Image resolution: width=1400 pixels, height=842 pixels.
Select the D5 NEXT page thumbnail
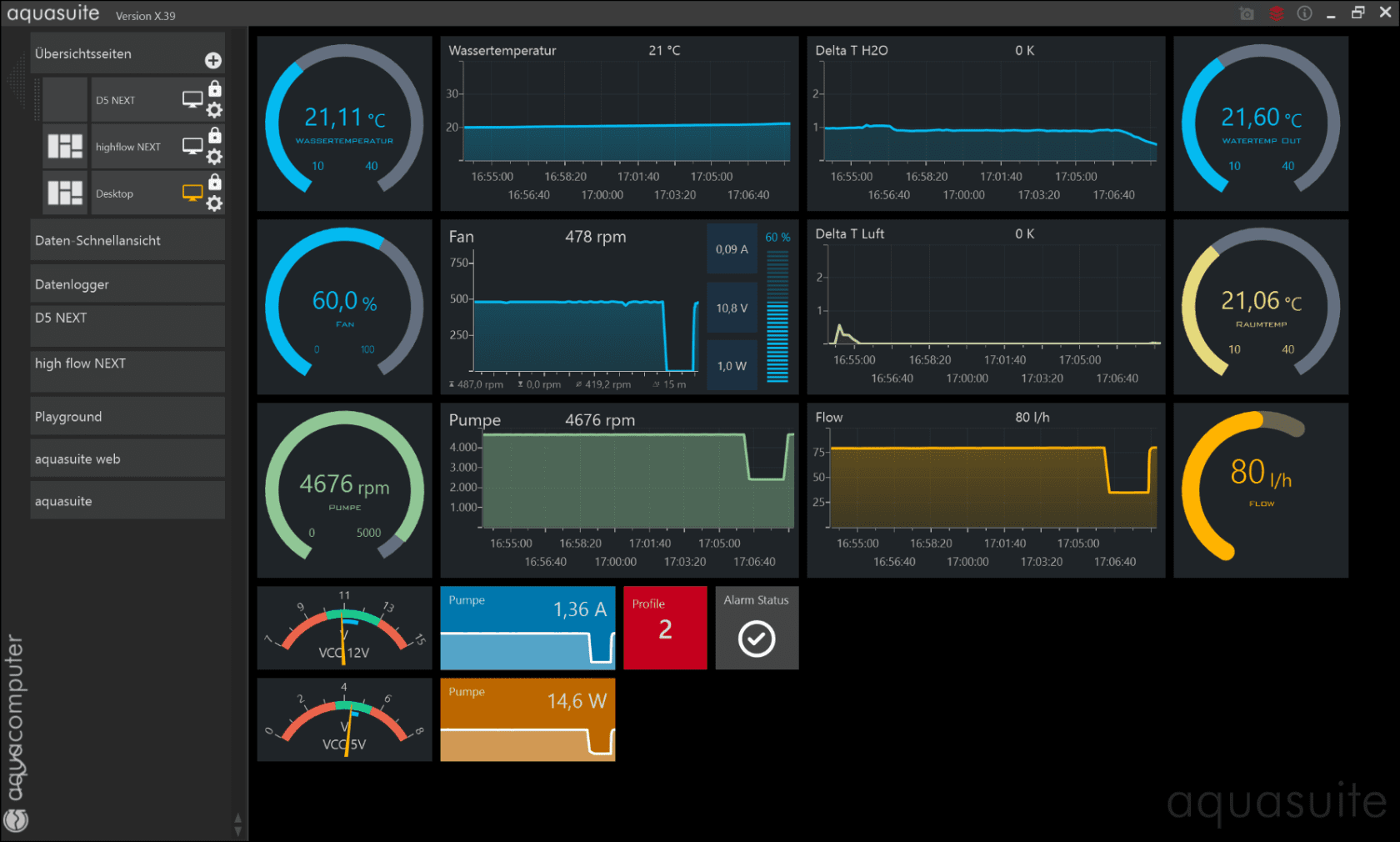pos(65,99)
